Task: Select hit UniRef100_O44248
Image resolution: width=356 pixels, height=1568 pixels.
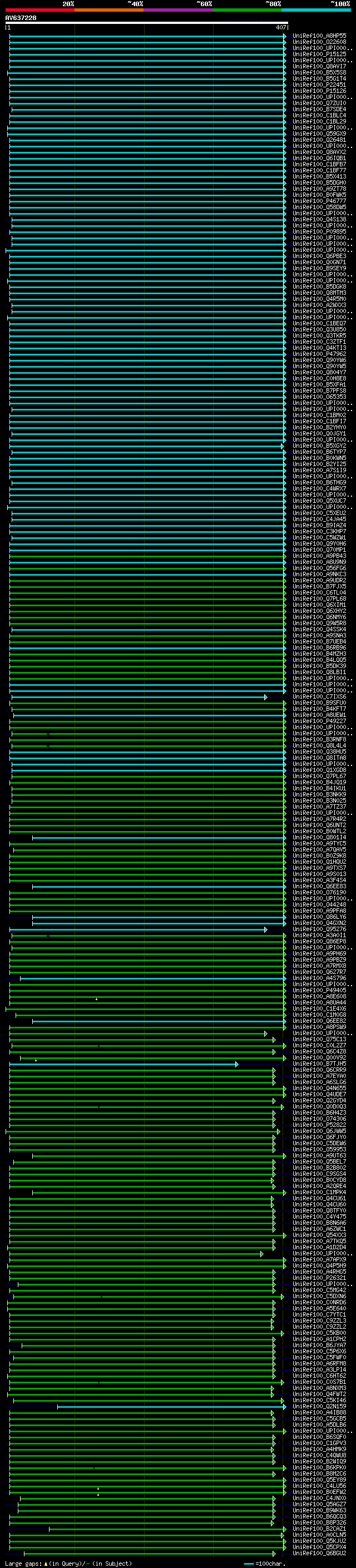Action: coord(319,904)
